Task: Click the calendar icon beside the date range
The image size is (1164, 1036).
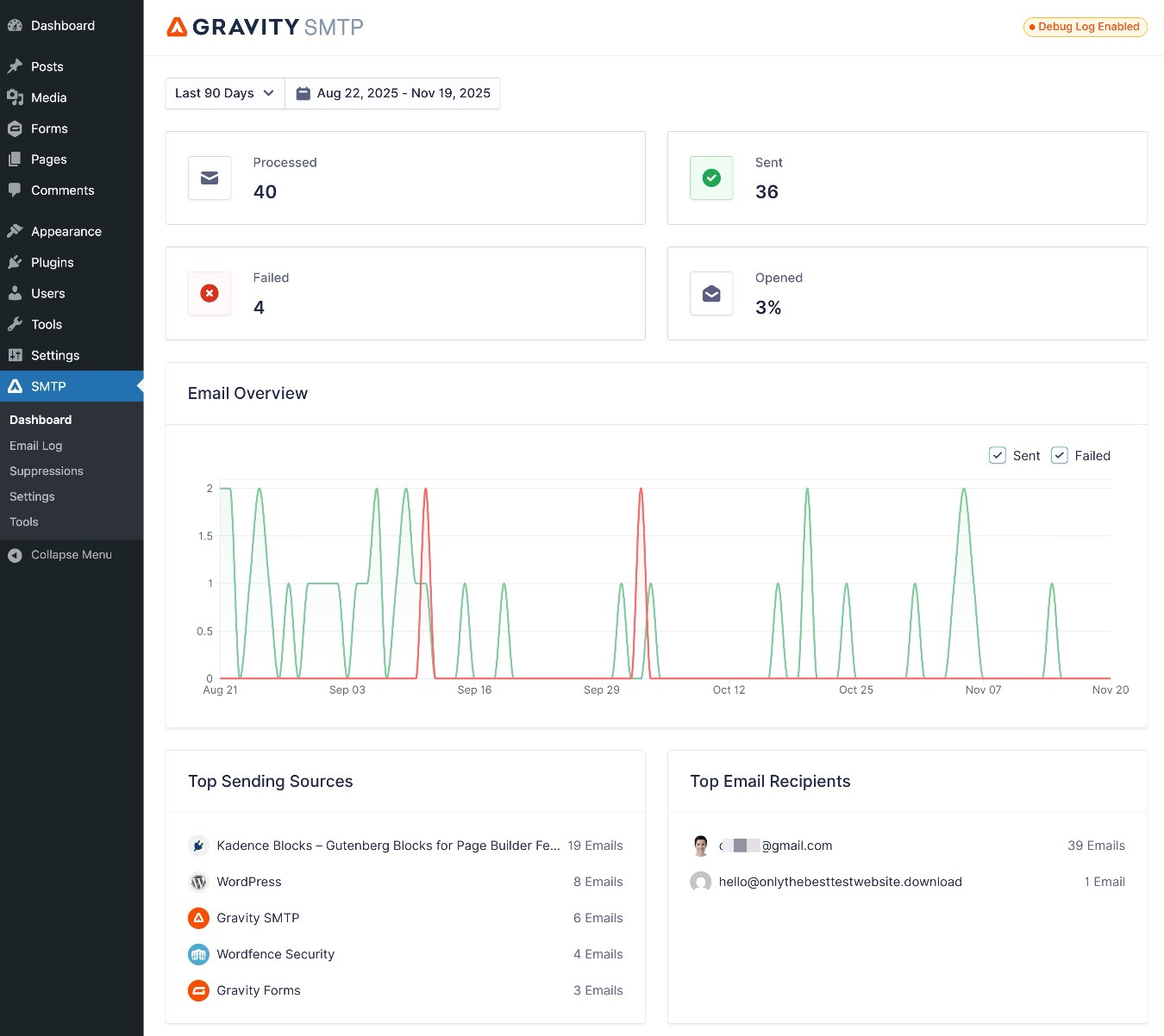Action: tap(303, 92)
